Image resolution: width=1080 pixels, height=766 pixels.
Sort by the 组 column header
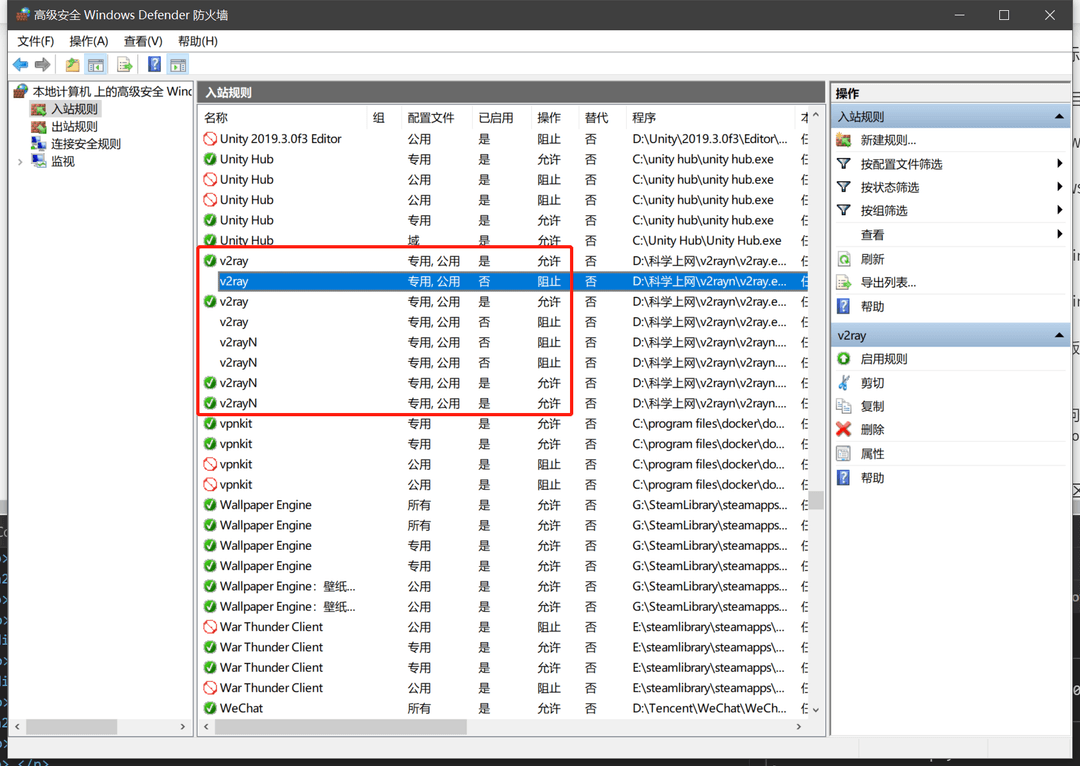click(384, 118)
